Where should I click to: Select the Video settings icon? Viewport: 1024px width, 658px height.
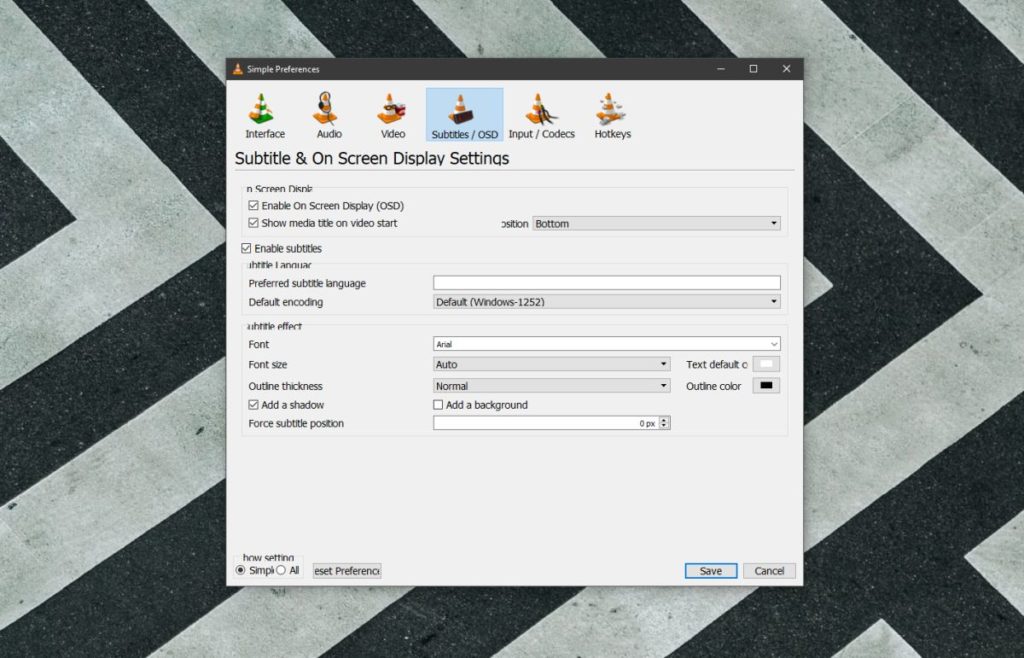(x=391, y=113)
